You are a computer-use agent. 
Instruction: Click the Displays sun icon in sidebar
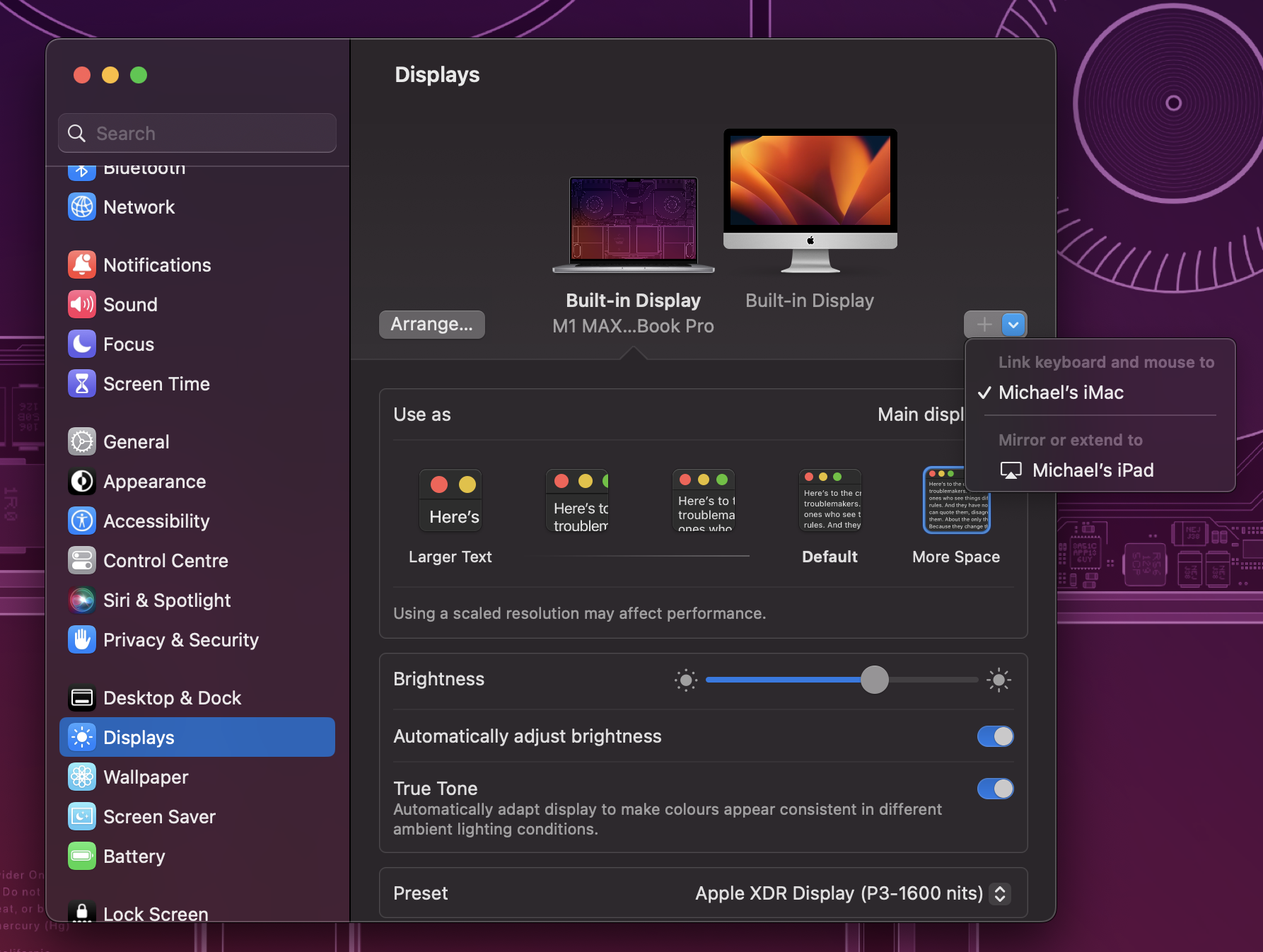click(x=82, y=737)
